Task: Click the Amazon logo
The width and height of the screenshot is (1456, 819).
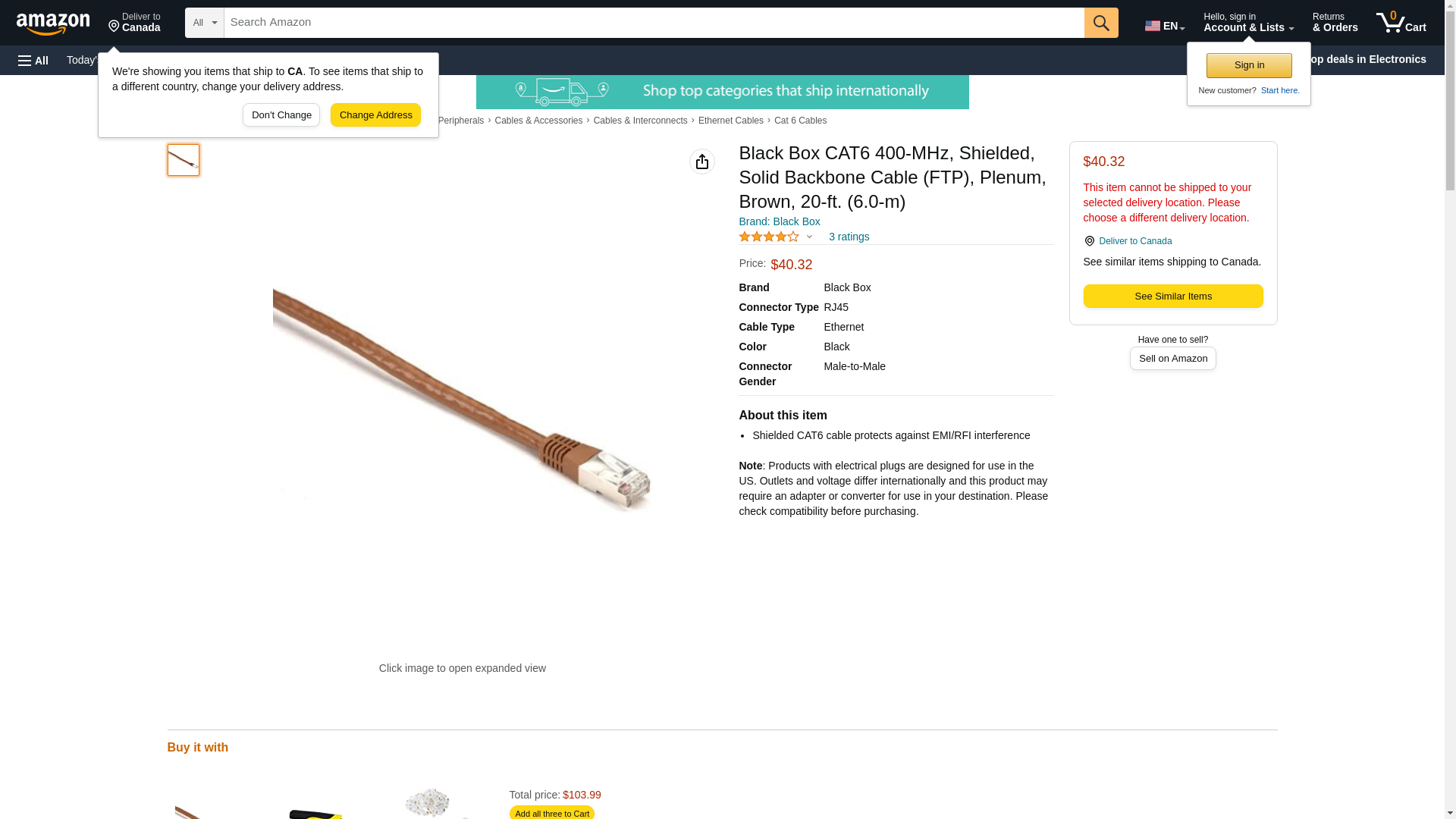Action: (x=53, y=23)
